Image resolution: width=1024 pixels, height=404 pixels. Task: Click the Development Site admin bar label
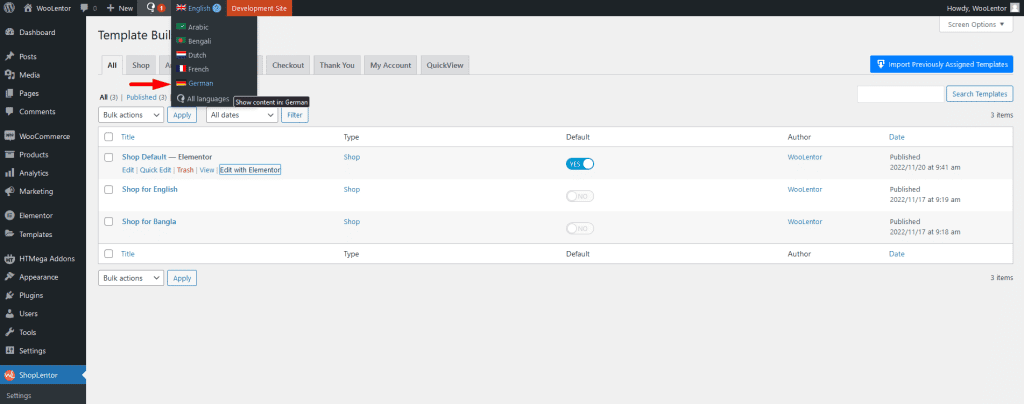point(259,8)
